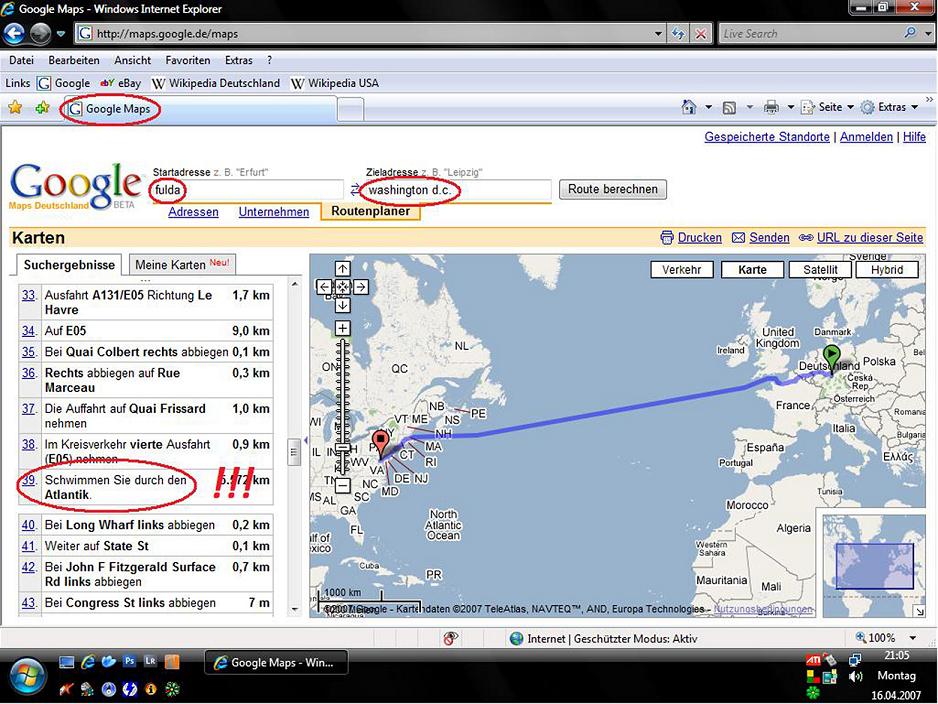Click the Startadresse field containing fulda
This screenshot has width=938, height=704.
(x=247, y=190)
